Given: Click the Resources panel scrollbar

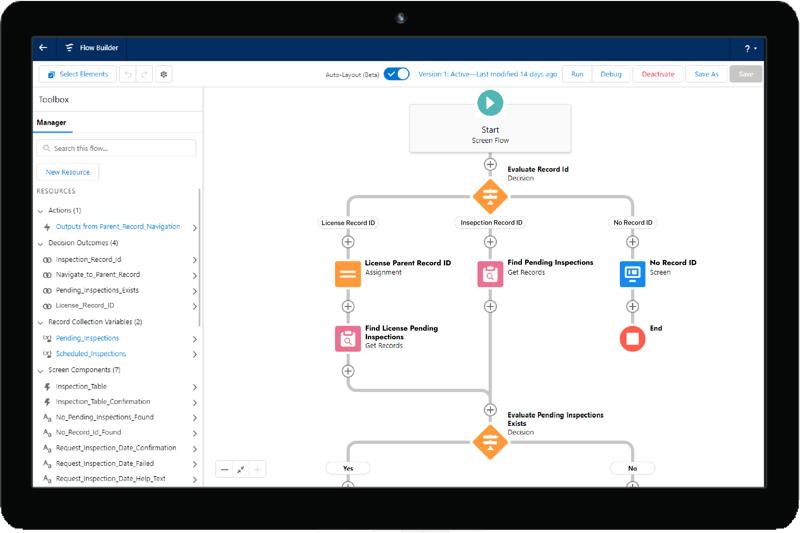Looking at the screenshot, I should (199, 258).
